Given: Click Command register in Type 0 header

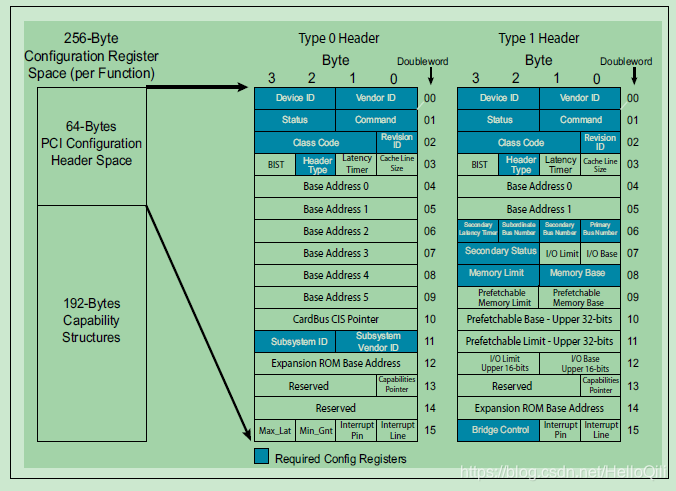Looking at the screenshot, I should tap(376, 120).
